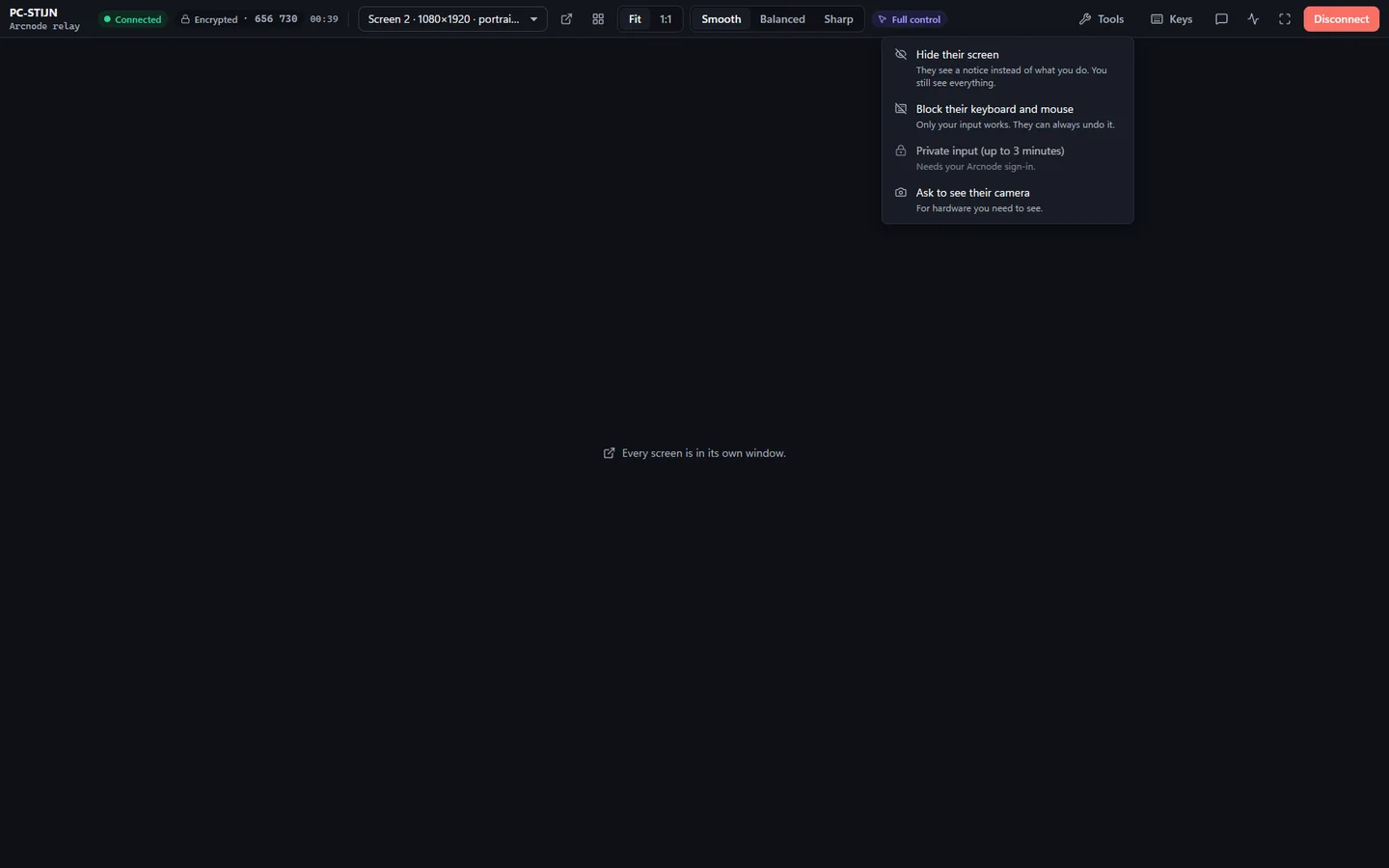Click the wrench icon on Tools

click(x=1085, y=19)
